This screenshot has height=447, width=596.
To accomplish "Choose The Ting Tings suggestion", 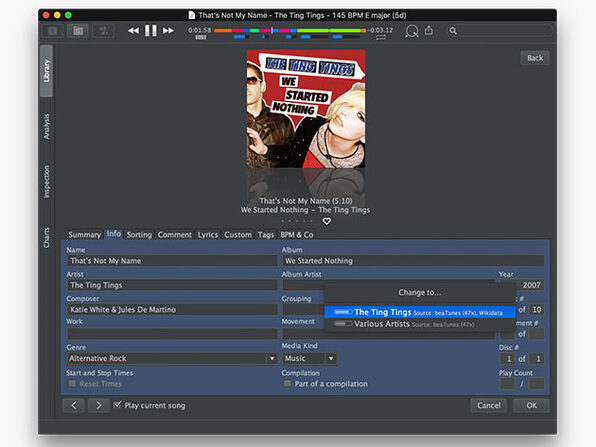I will pyautogui.click(x=420, y=312).
